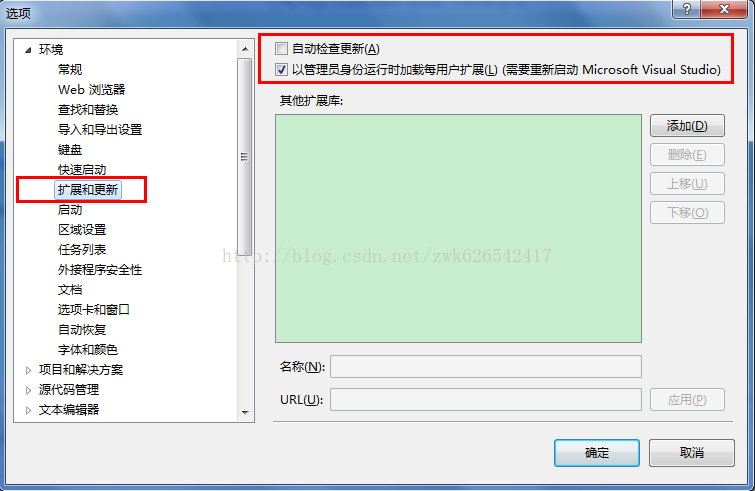Viewport: 755px width, 491px height.
Task: Close the 选项 dialog window
Action: [724, 9]
